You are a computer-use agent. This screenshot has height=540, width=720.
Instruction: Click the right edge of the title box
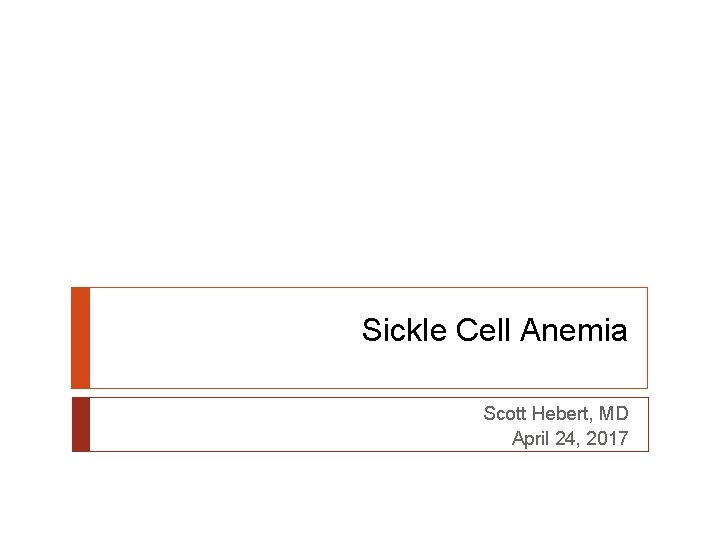(647, 338)
